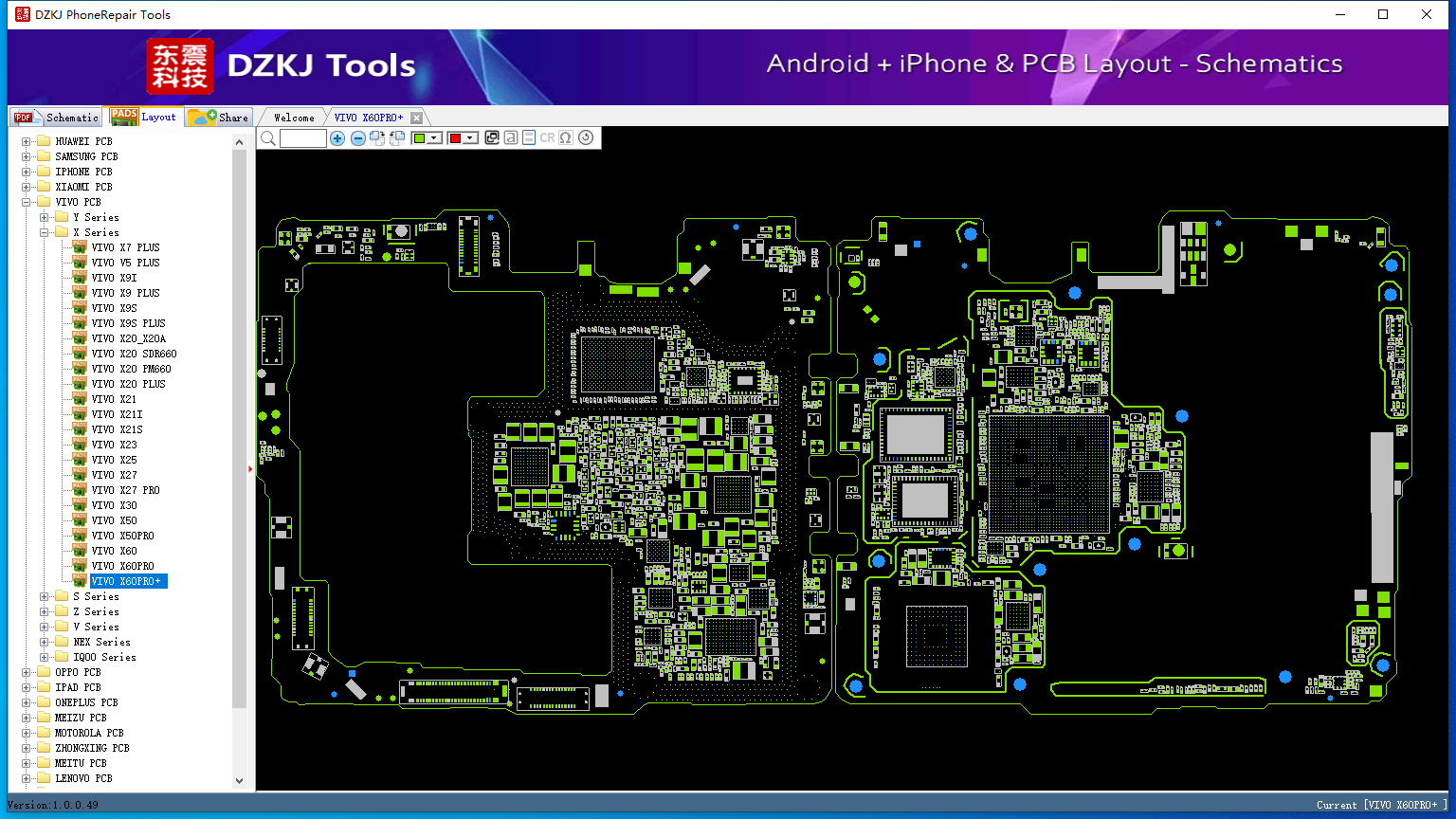Select the VIVO X20_X20A entry
Viewport: 1456px width, 819px height.
(x=129, y=338)
